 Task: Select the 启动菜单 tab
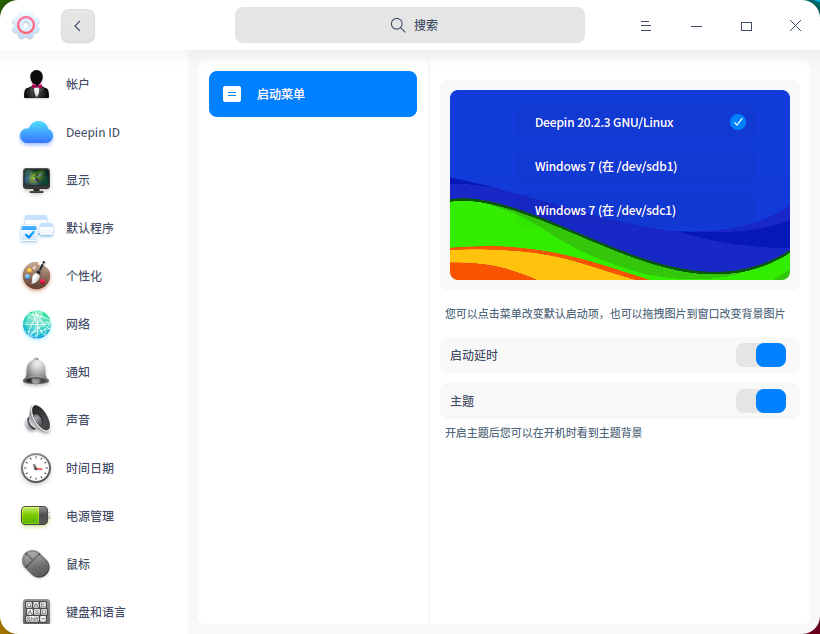313,94
